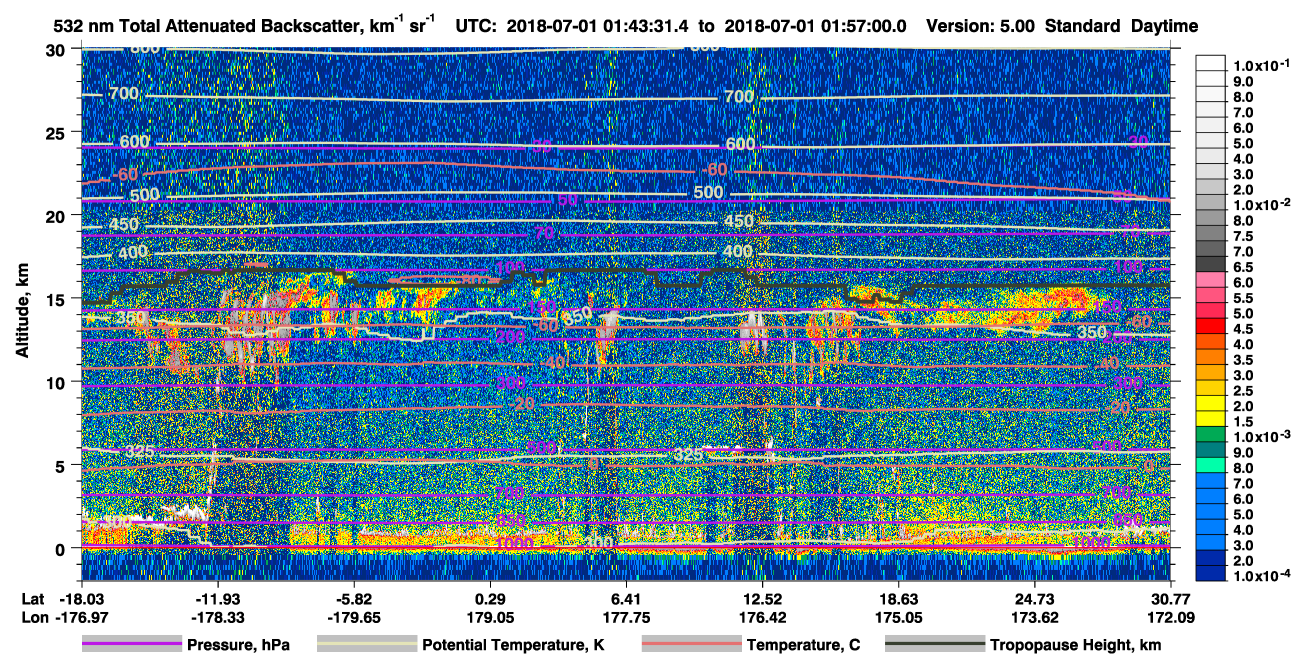Click longitude value 175.05
This screenshot has height=667, width=1300.
point(899,616)
